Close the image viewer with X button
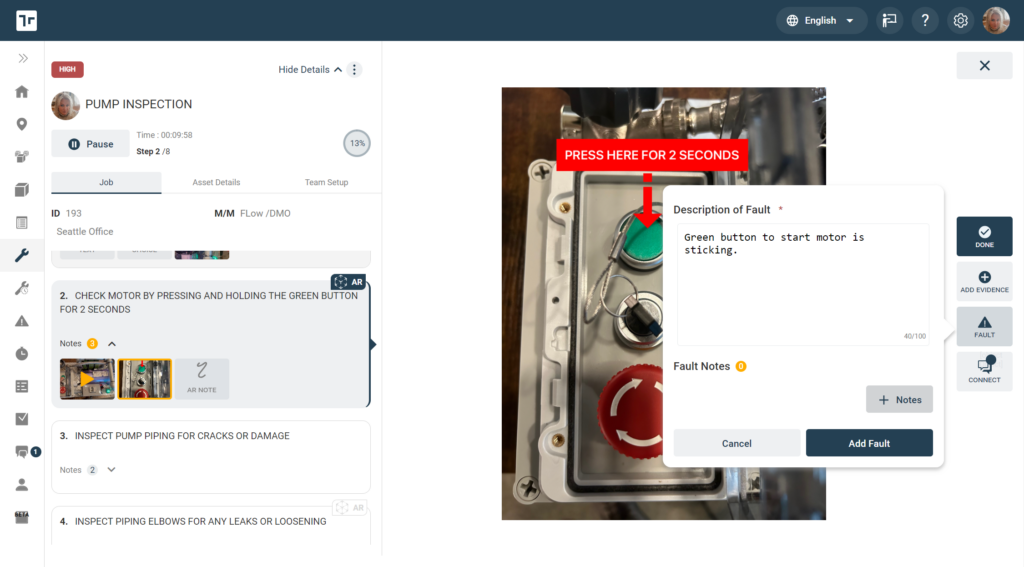 point(984,65)
